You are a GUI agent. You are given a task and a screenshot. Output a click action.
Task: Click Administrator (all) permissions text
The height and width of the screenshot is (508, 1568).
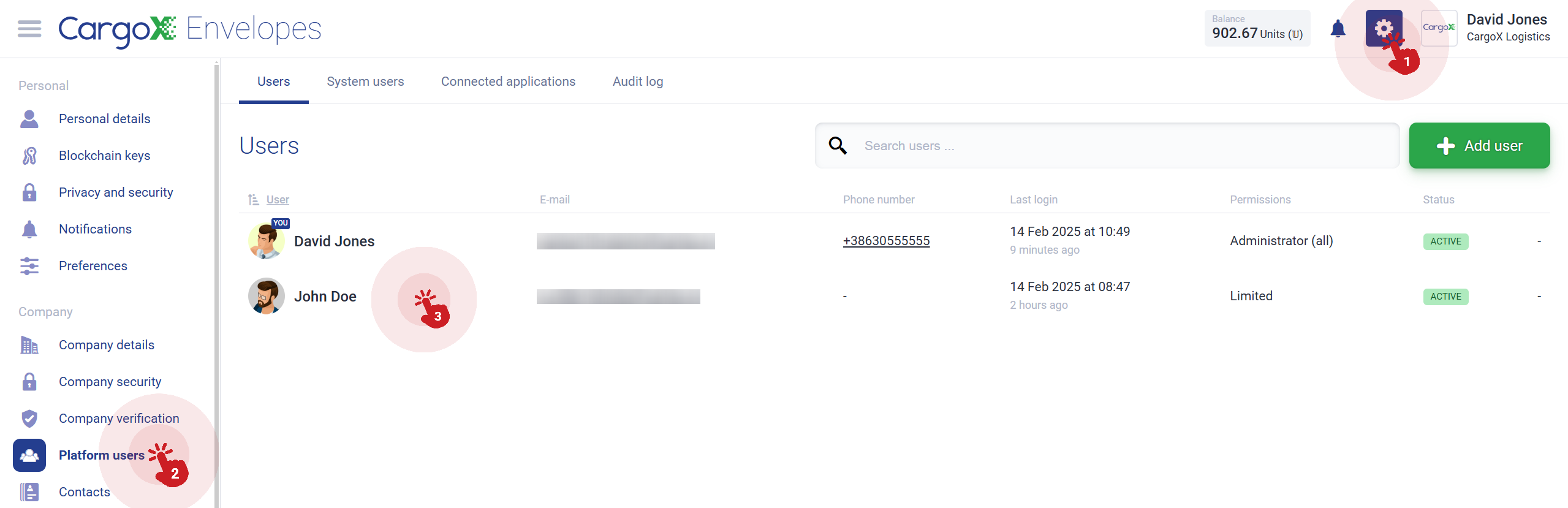coord(1281,241)
